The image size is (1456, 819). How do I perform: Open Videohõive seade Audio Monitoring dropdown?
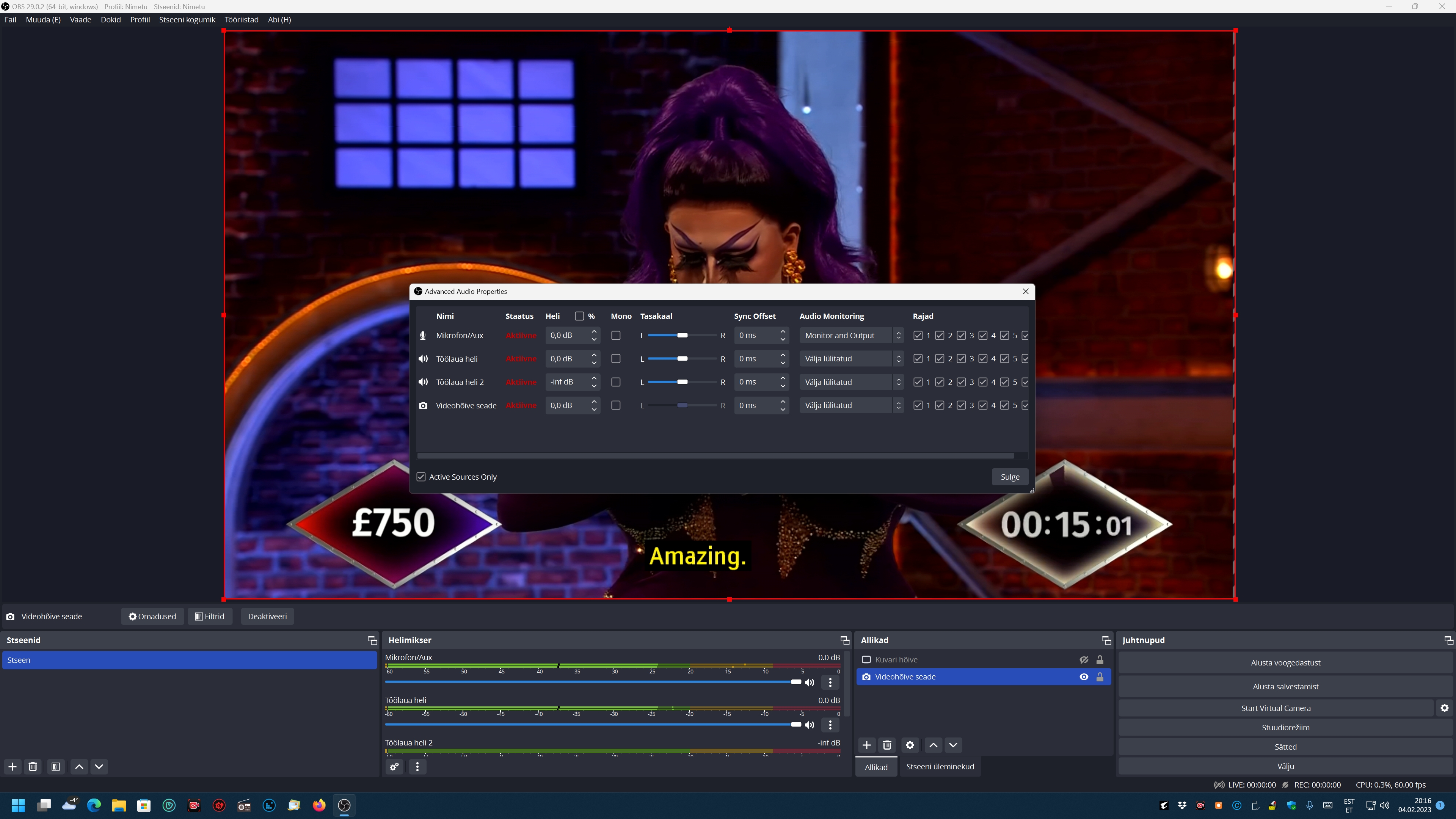click(x=851, y=405)
